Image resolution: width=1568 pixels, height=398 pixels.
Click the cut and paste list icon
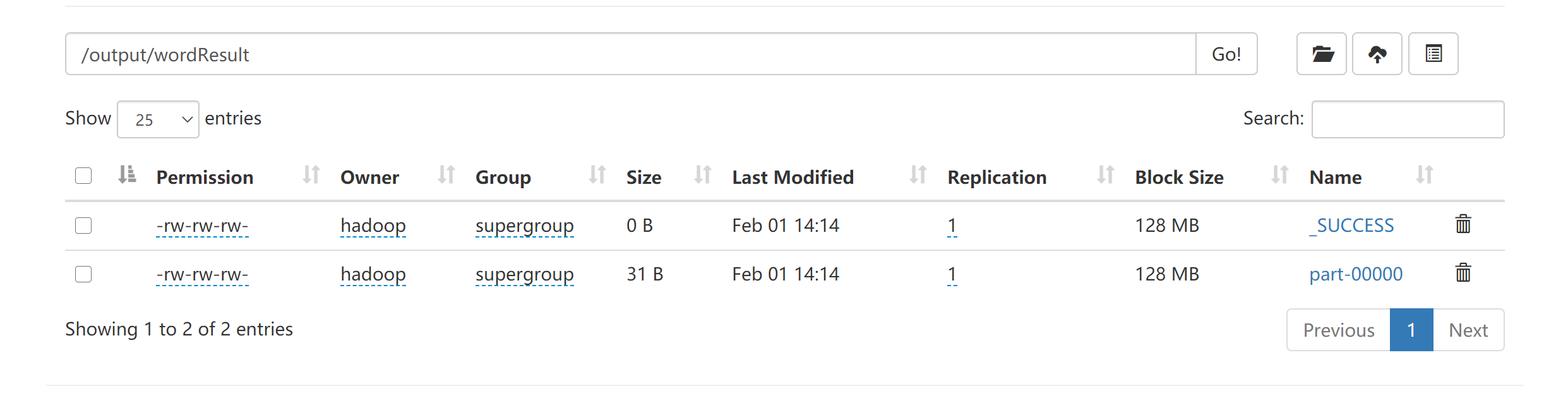coord(1433,54)
